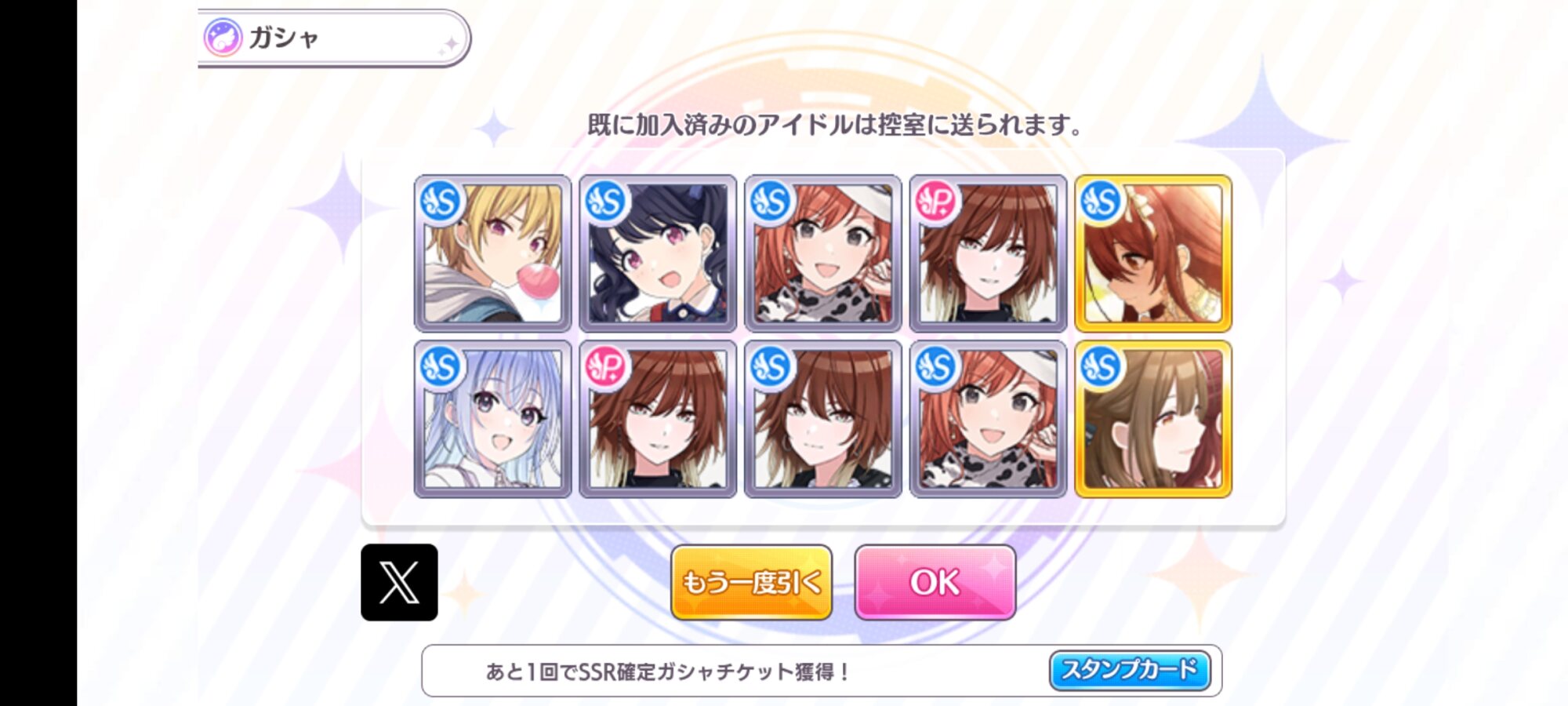This screenshot has height=706, width=1568.
Task: Open the gold-framed brown-haired SSR card, bottom row
Action: pos(1153,419)
